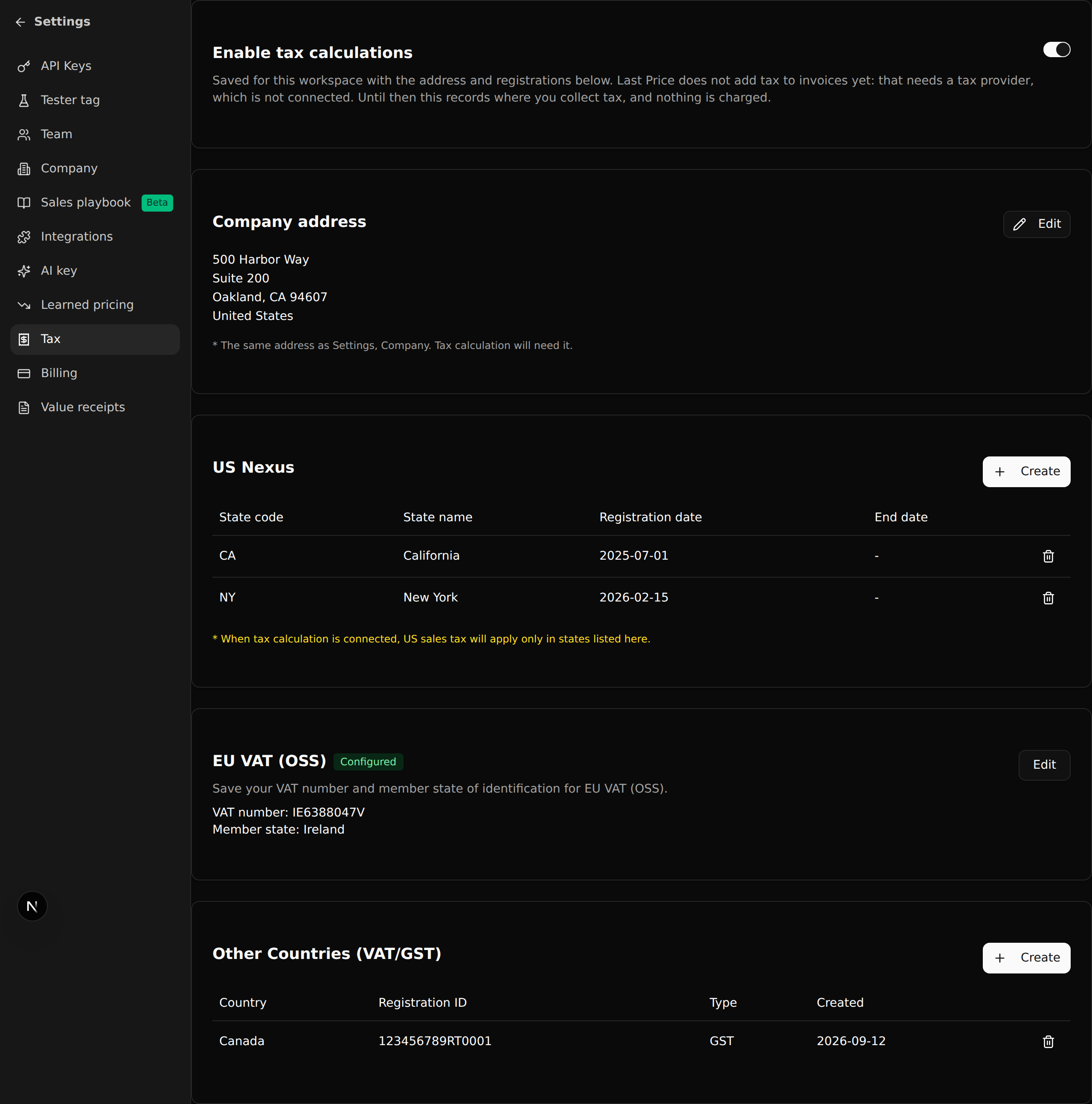Click the End date column header

point(901,517)
